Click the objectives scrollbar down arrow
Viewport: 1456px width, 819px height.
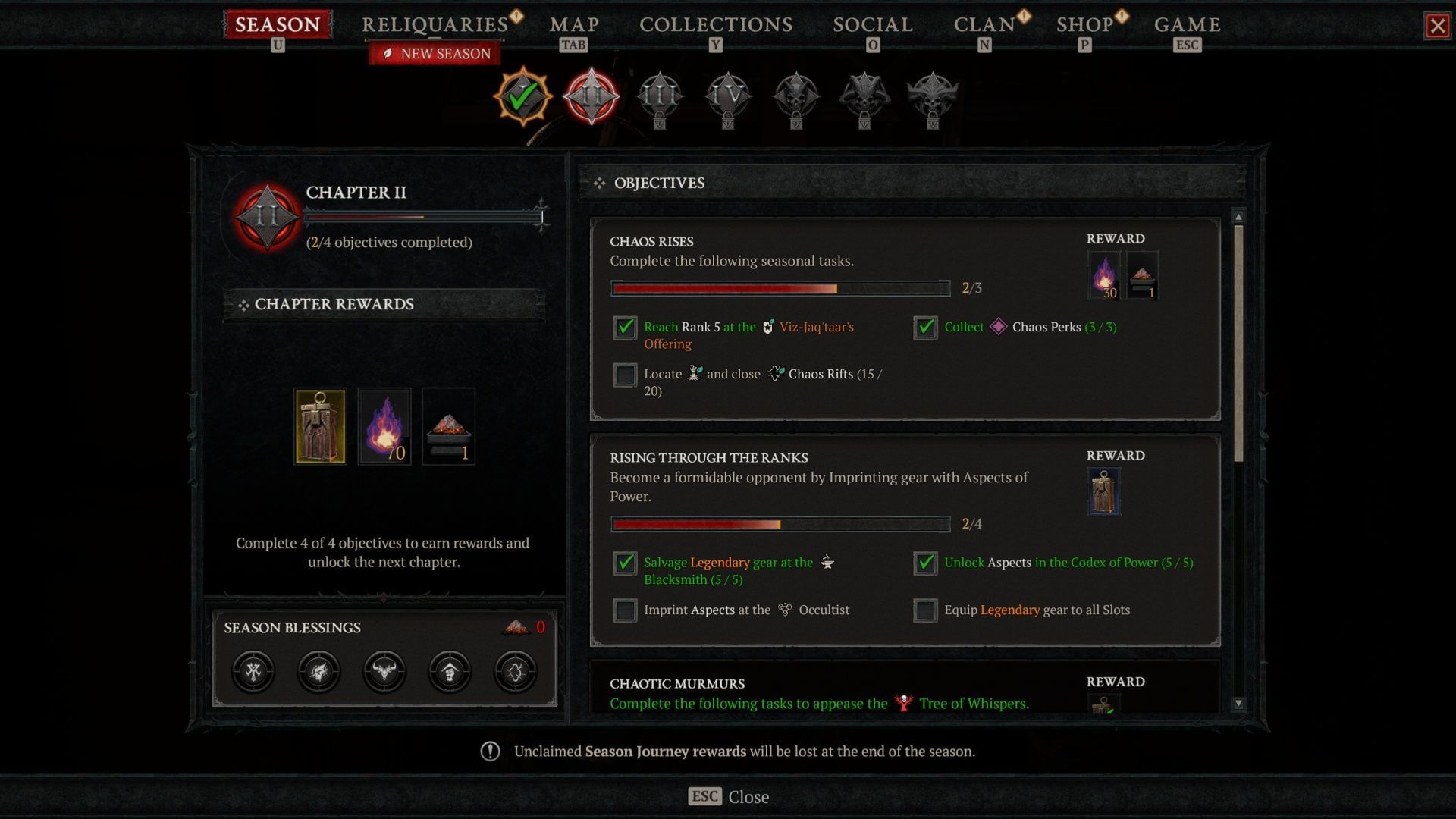click(1238, 704)
